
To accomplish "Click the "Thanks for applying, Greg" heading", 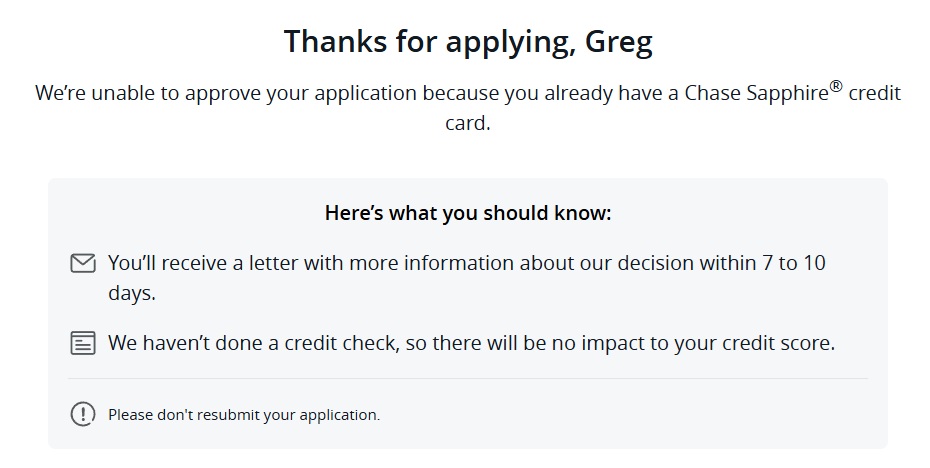I will (468, 42).
